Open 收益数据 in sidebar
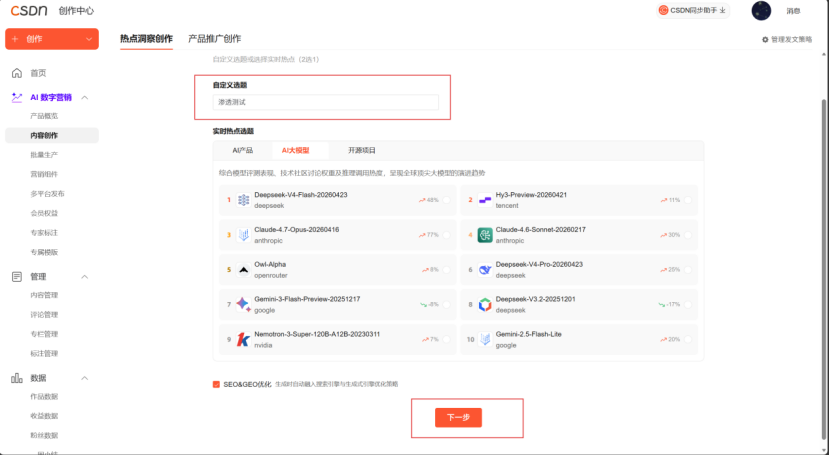This screenshot has height=456, width=829. point(44,416)
